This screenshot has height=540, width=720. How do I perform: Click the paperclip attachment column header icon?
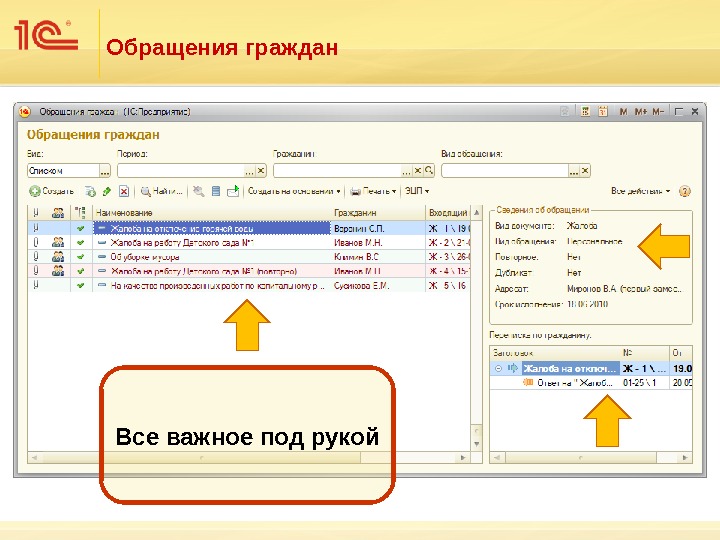[36, 213]
